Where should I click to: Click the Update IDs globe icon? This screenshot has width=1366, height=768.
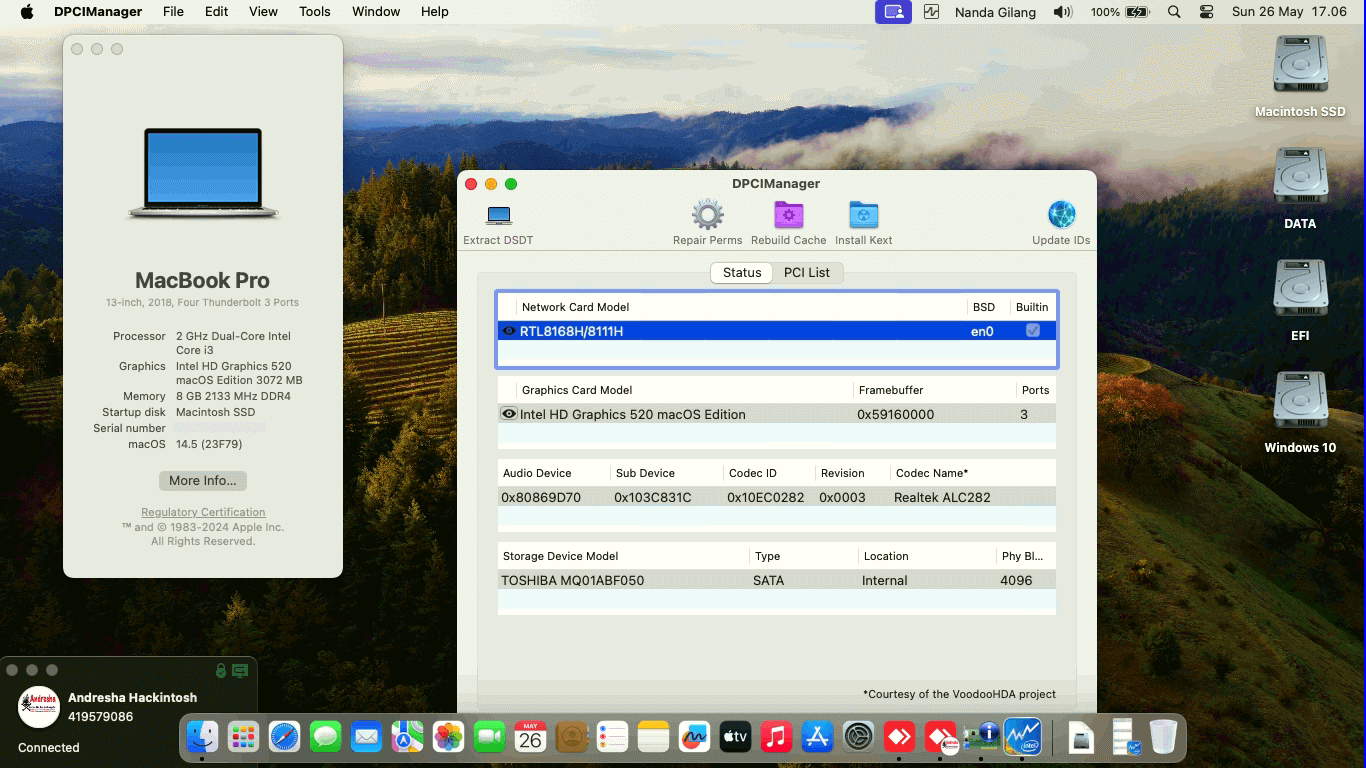pyautogui.click(x=1061, y=215)
